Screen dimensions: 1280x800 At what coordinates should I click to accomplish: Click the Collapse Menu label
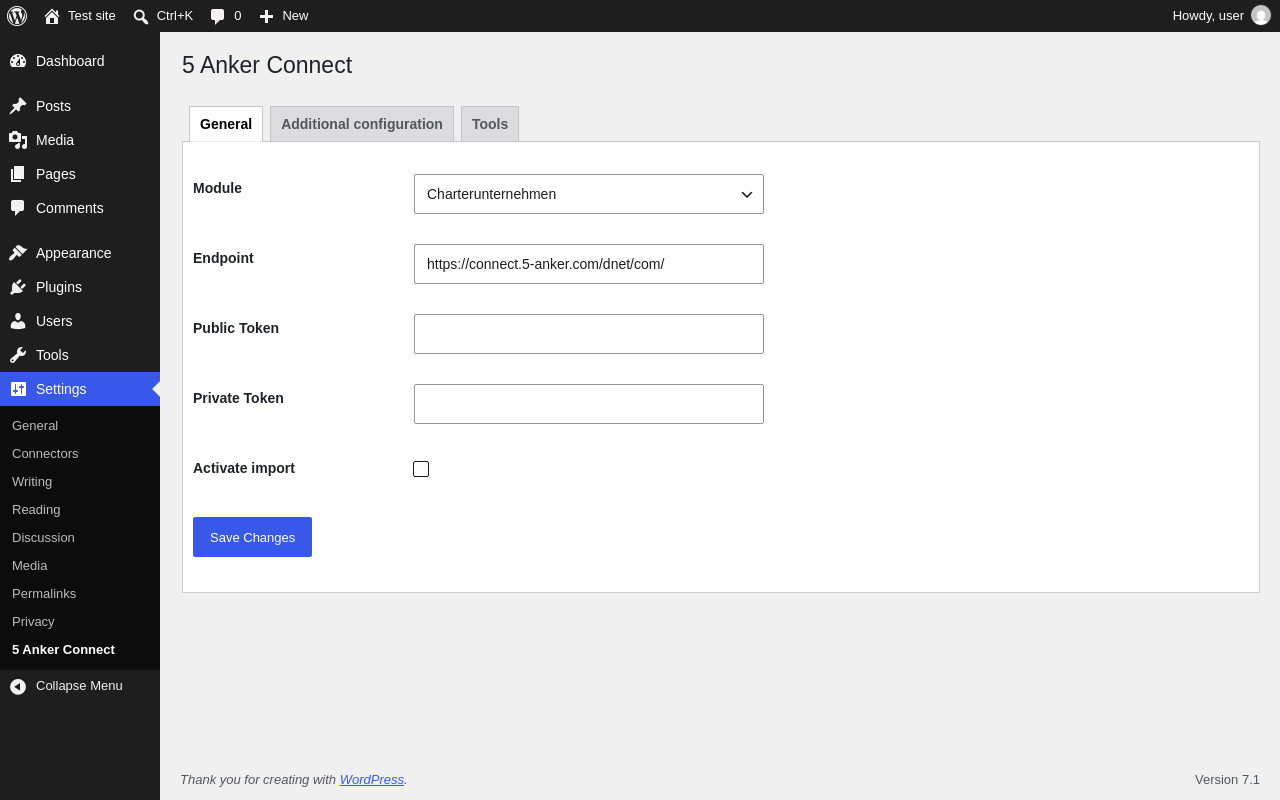point(79,686)
